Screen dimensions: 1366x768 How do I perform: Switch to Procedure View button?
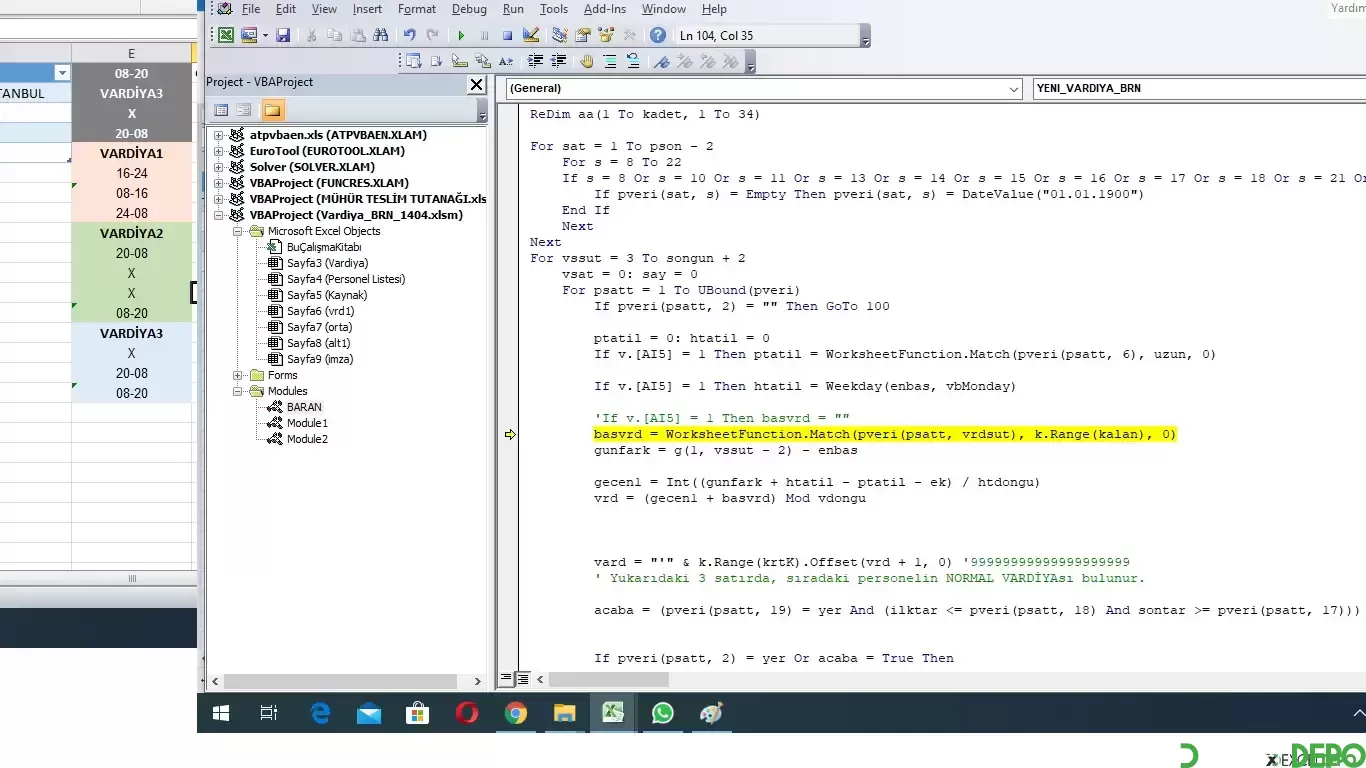click(506, 679)
